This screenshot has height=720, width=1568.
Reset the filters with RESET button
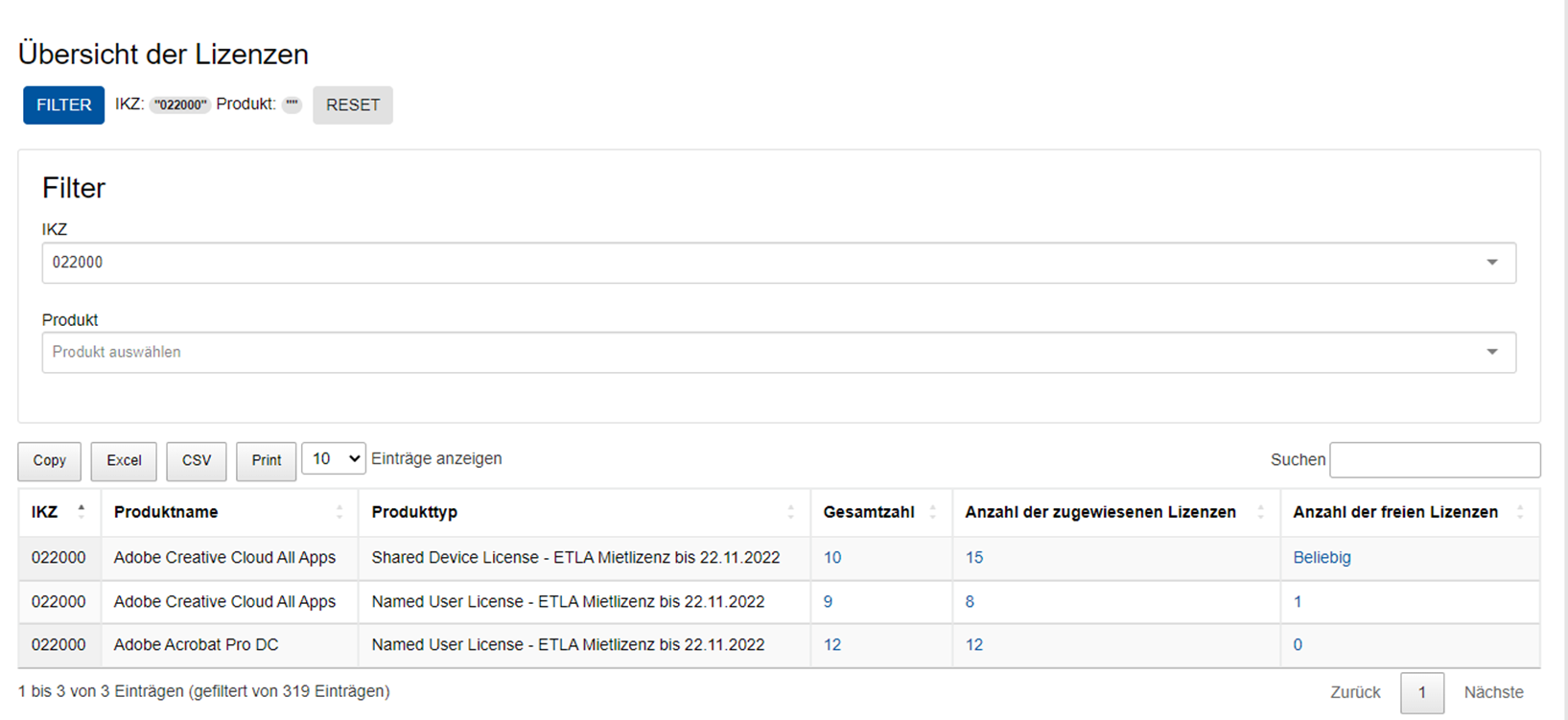pyautogui.click(x=352, y=105)
